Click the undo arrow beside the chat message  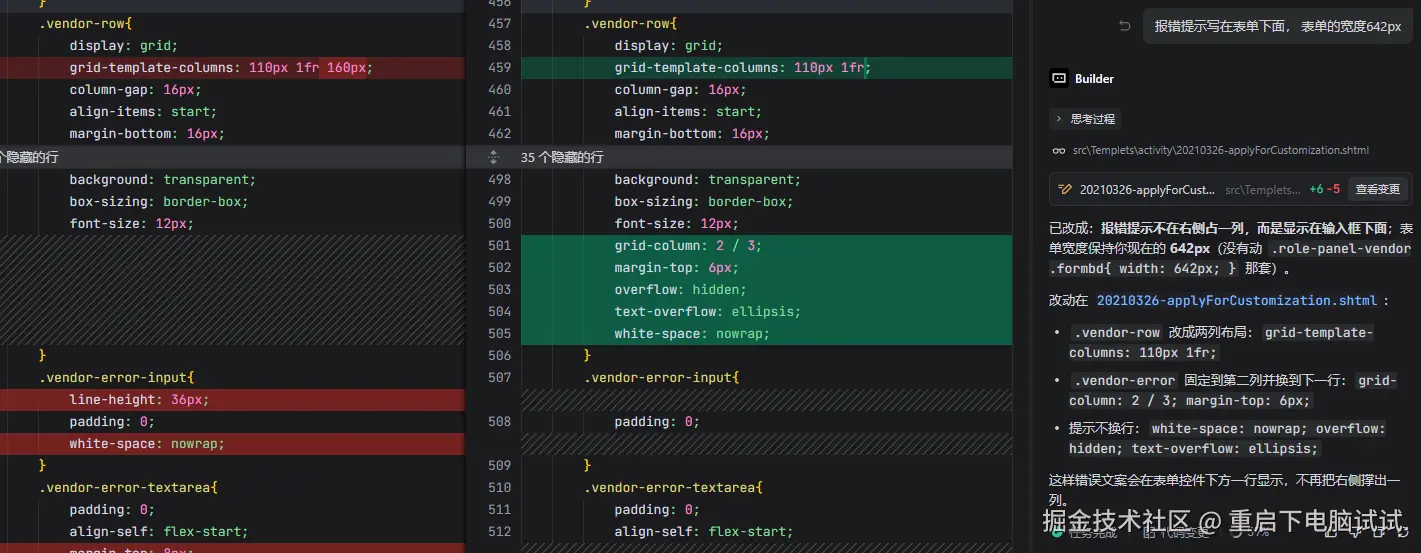point(1125,27)
